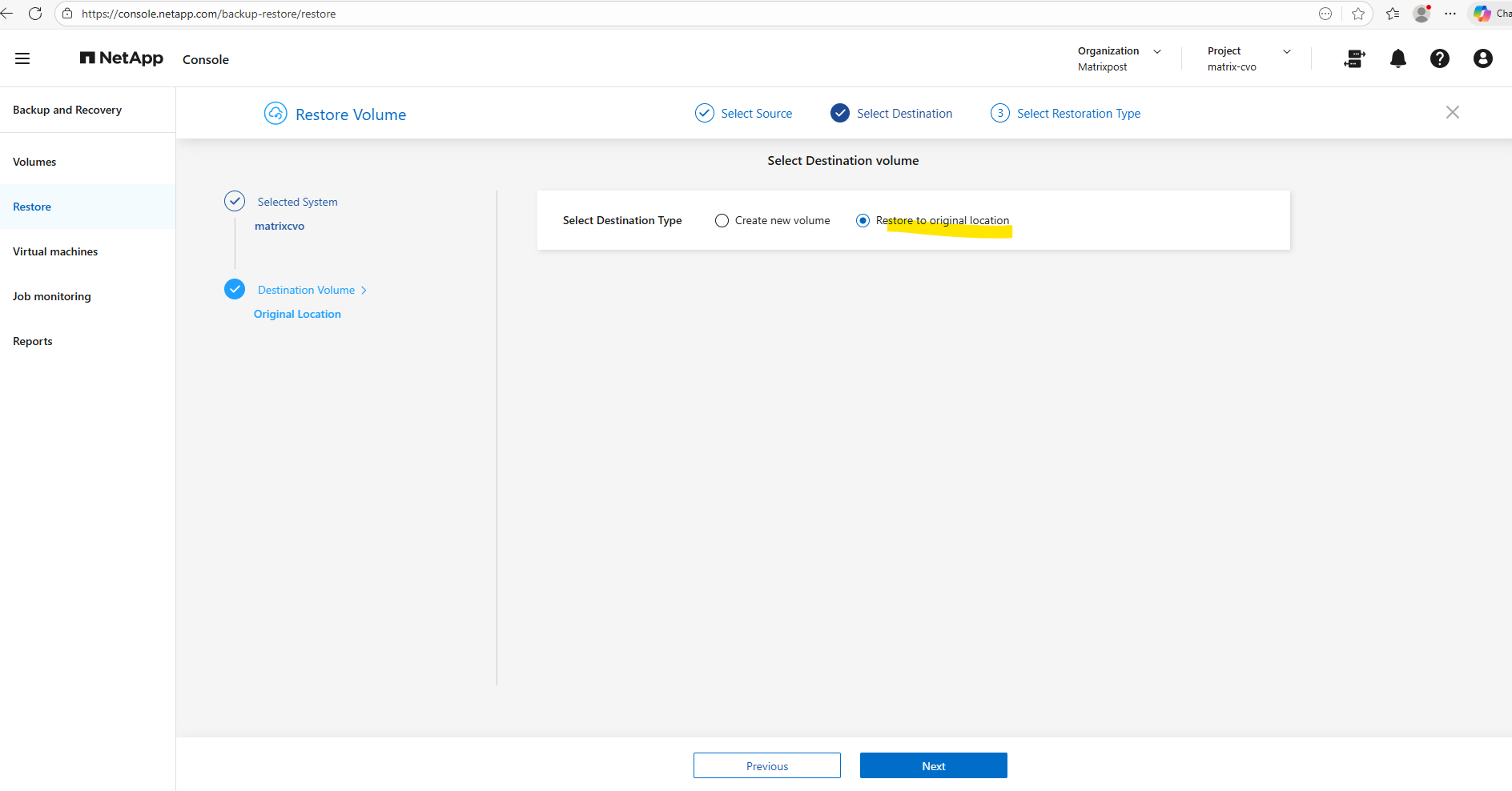Bookmark this page with star icon
1512x791 pixels.
coord(1358,14)
